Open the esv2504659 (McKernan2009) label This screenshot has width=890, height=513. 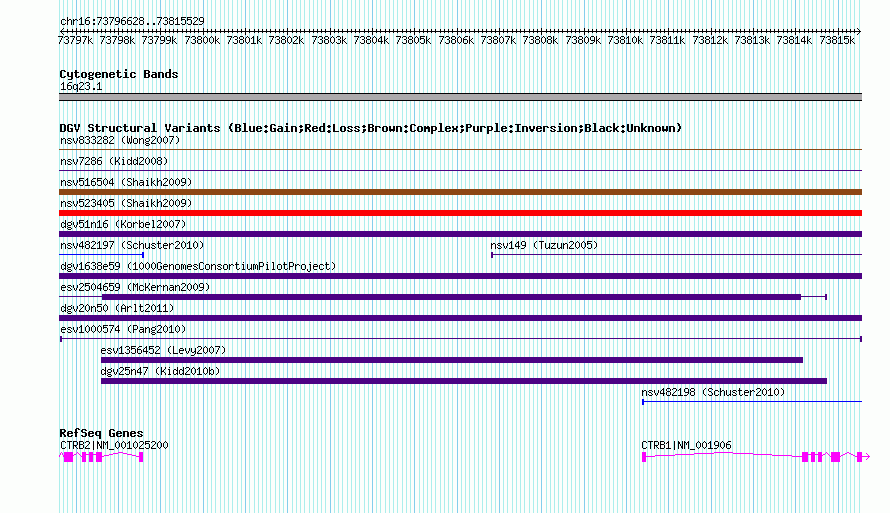pos(135,287)
